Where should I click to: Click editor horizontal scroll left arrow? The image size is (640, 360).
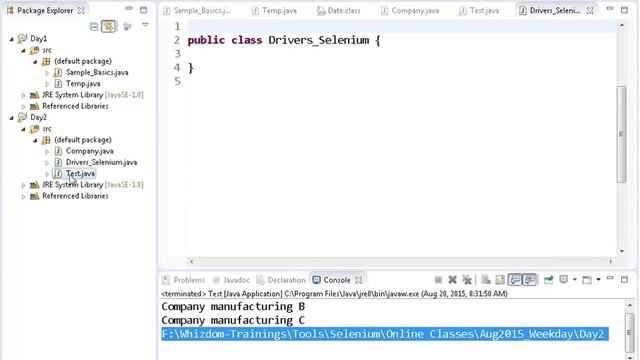[x=191, y=261]
